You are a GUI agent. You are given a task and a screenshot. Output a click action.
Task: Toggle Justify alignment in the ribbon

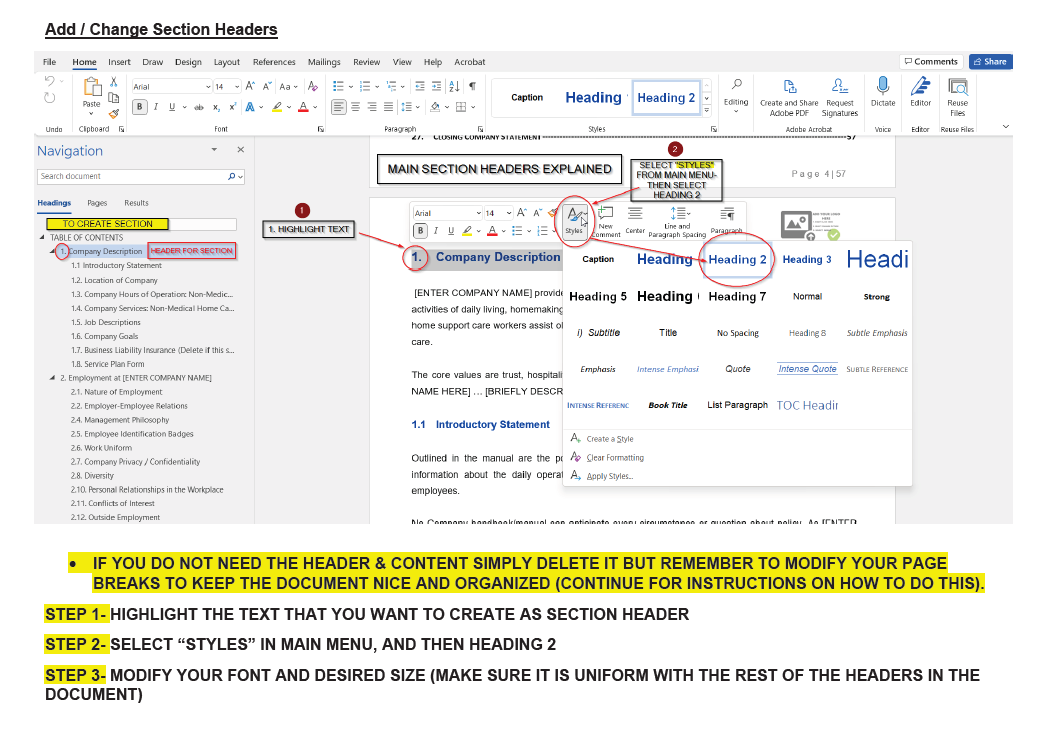[388, 107]
